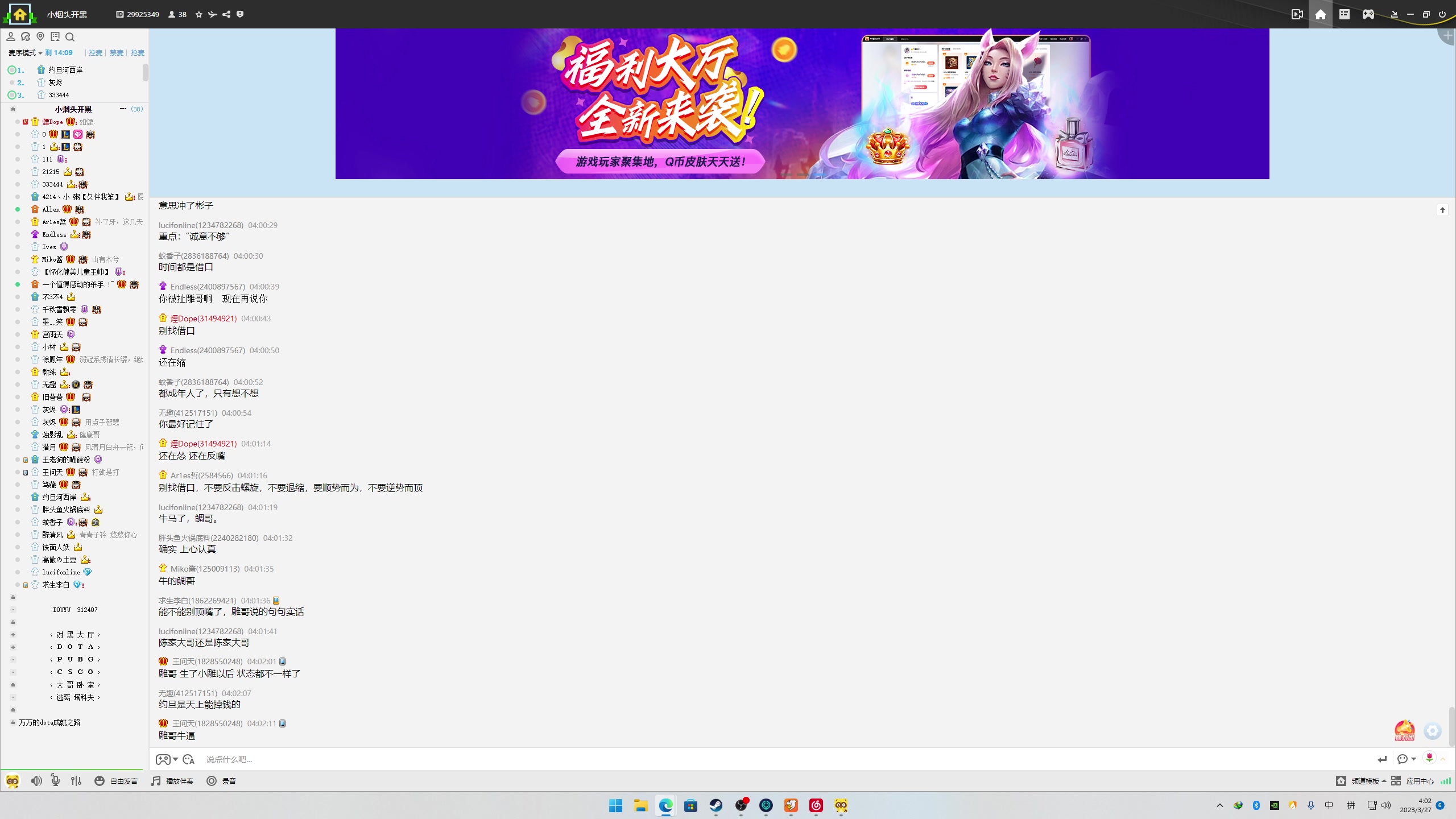This screenshot has width=1456, height=819.
Task: Favorite the channel with the star icon
Action: [198, 14]
